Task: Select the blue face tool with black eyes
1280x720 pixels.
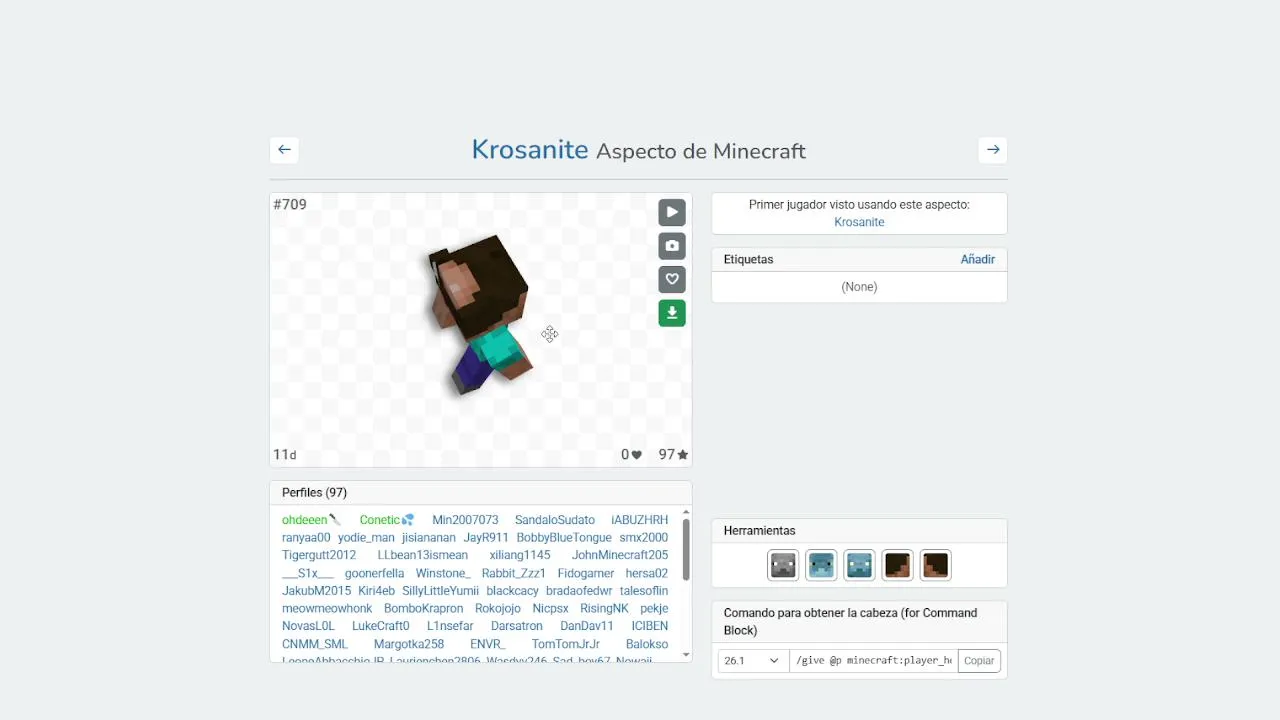Action: pos(821,565)
